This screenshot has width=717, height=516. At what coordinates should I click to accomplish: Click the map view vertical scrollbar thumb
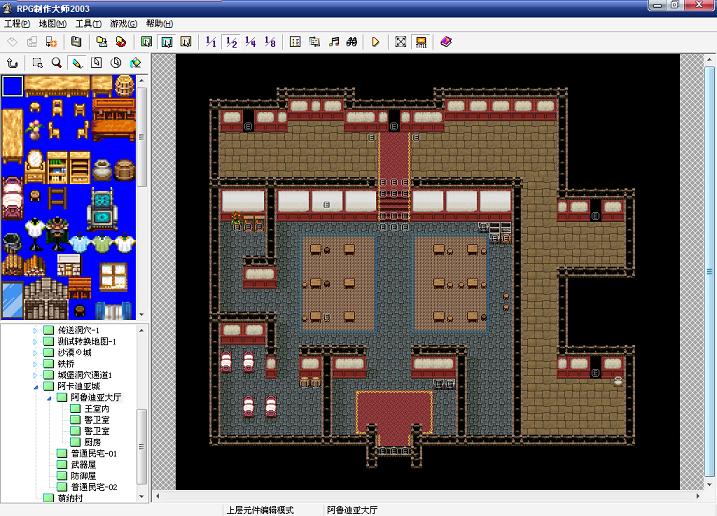pyautogui.click(x=709, y=271)
